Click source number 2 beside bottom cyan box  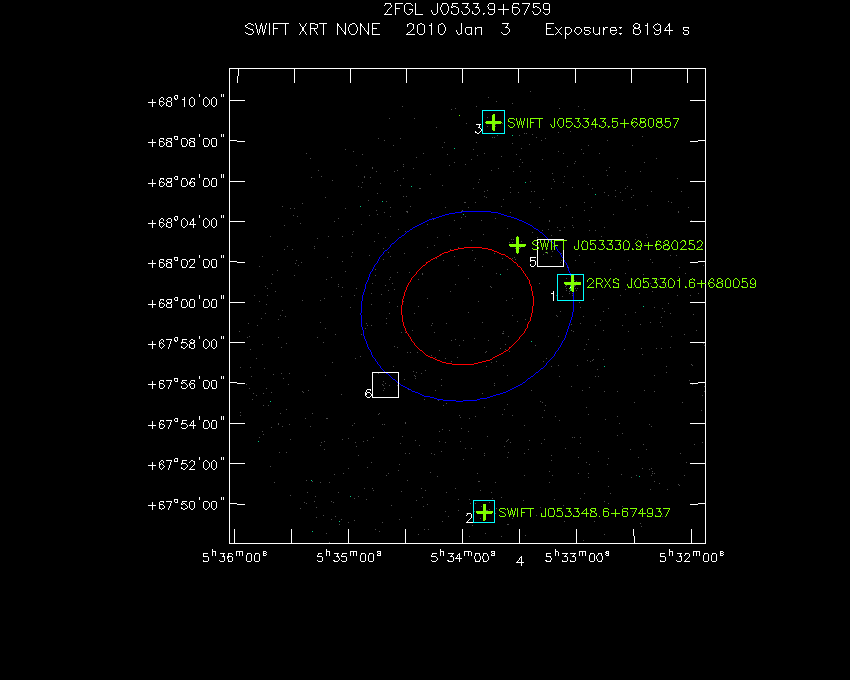[x=469, y=518]
